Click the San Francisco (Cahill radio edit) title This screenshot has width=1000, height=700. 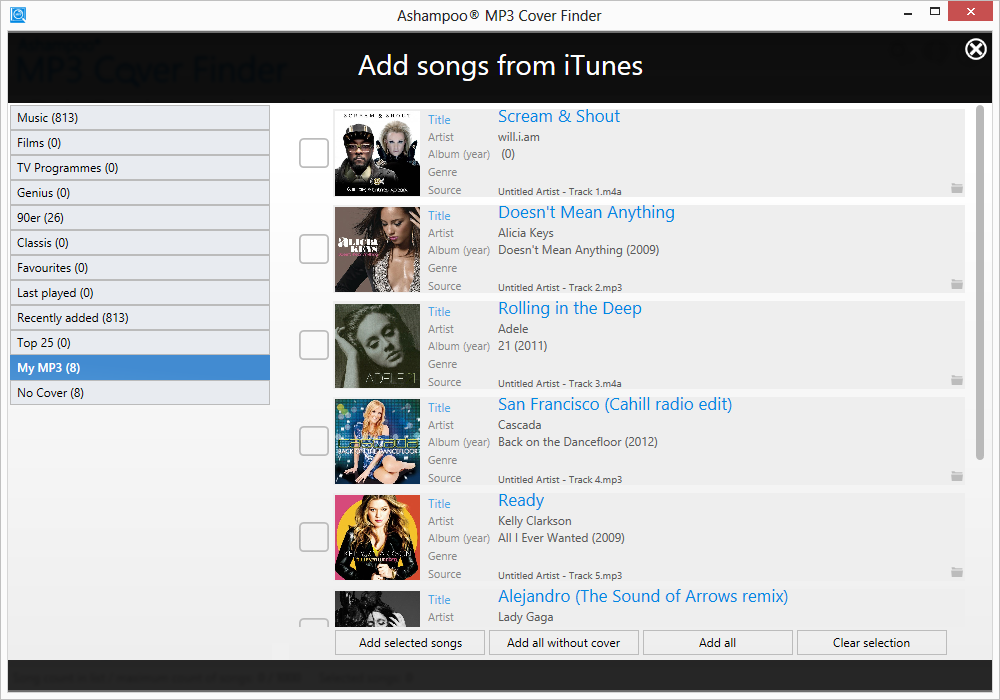point(615,404)
